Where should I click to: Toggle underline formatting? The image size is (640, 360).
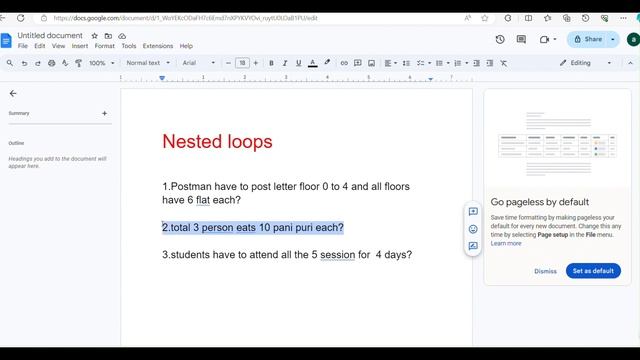click(298, 63)
